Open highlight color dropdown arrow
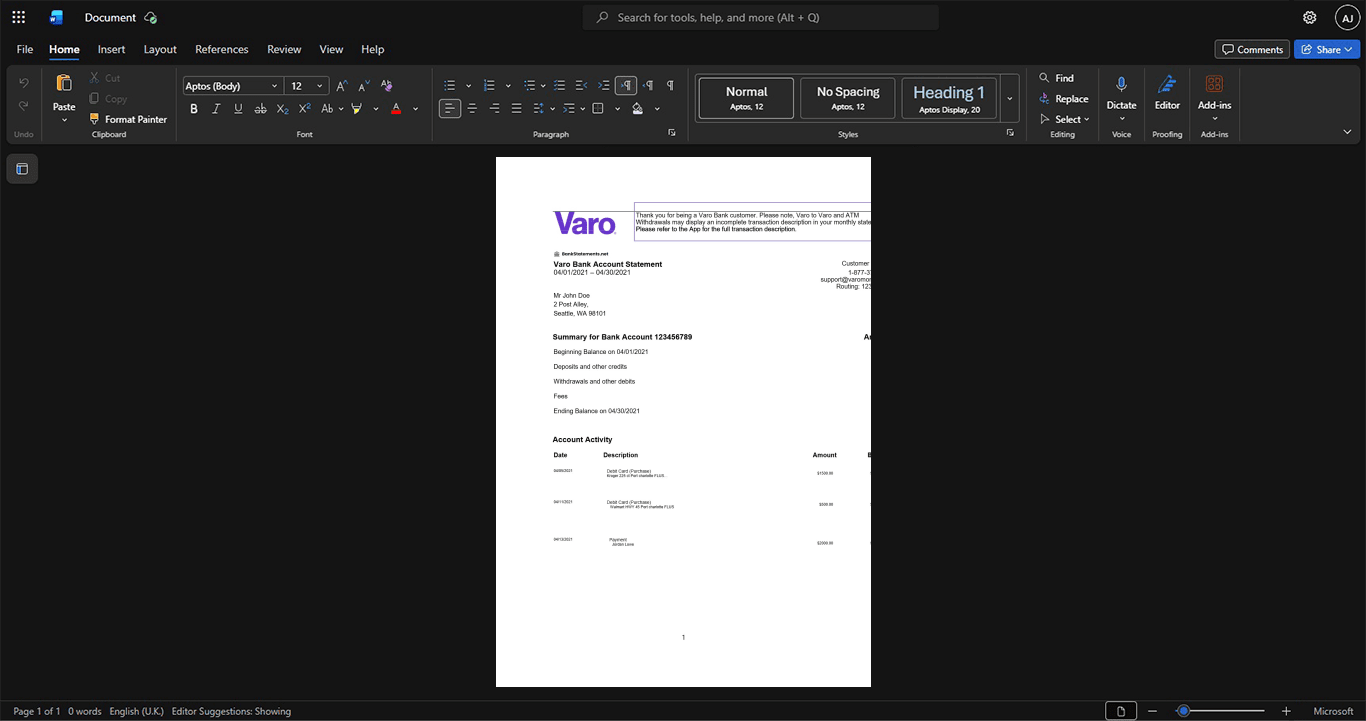 [x=376, y=108]
